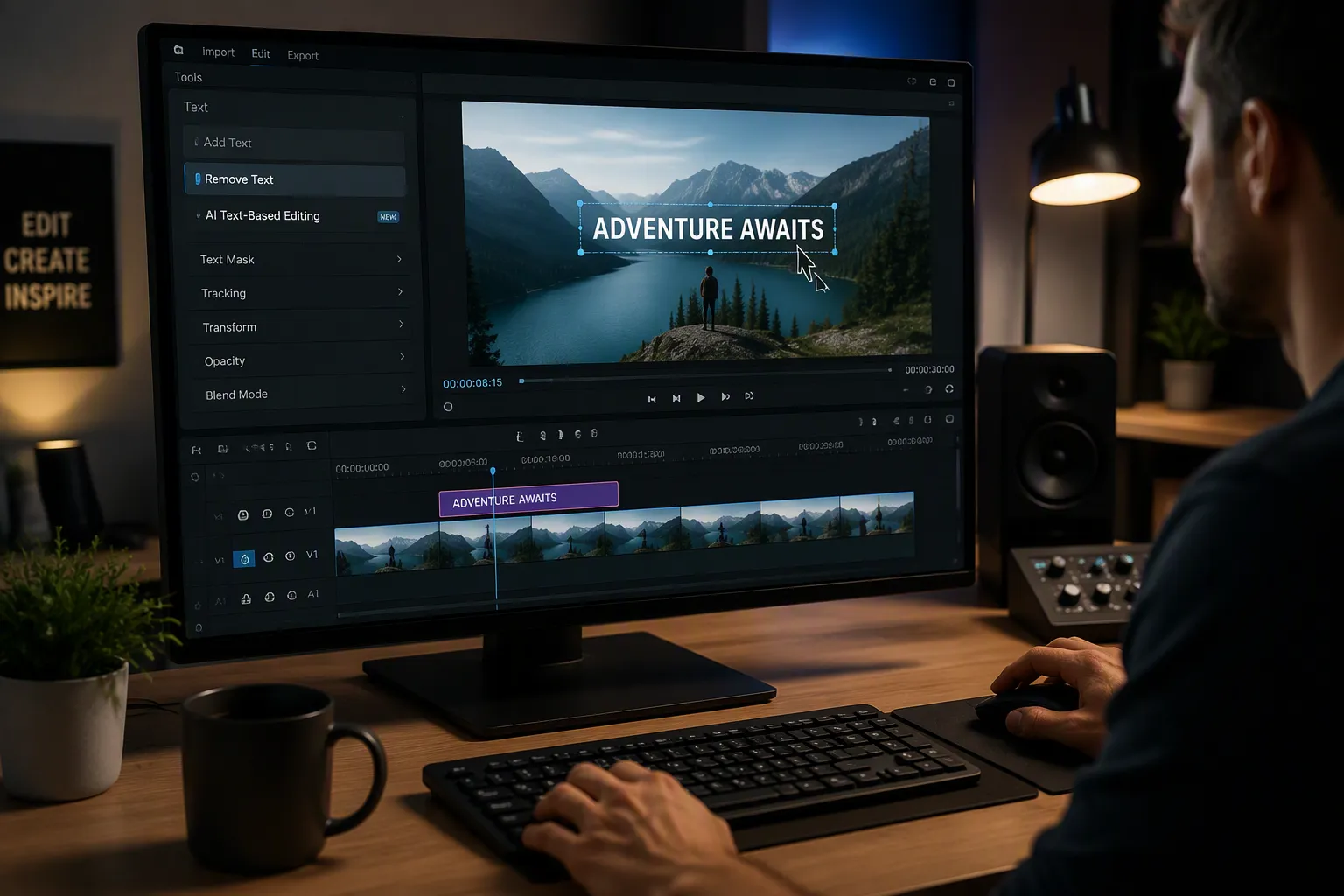Jump to the start of the clip
Screen dimensions: 1344x896
pyautogui.click(x=652, y=399)
